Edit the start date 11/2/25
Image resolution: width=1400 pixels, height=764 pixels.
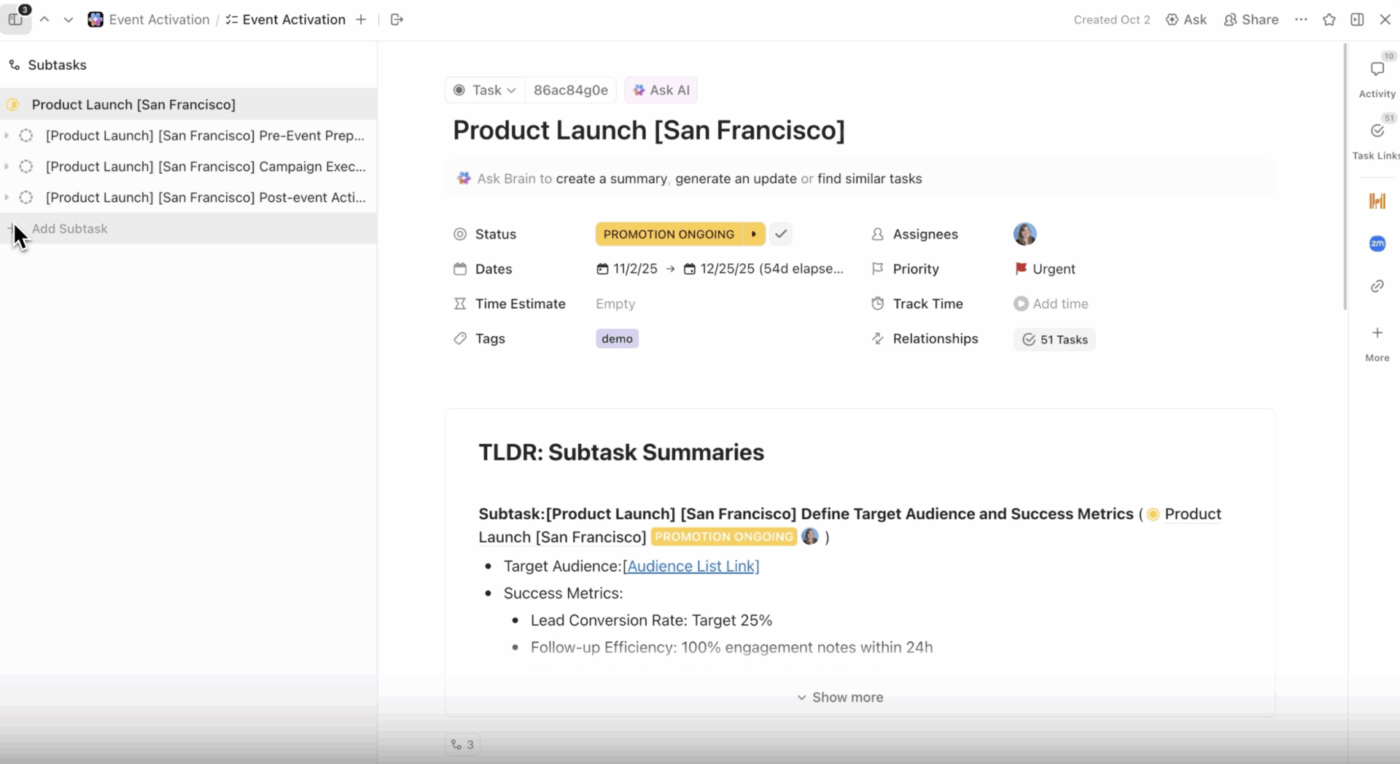coord(627,269)
